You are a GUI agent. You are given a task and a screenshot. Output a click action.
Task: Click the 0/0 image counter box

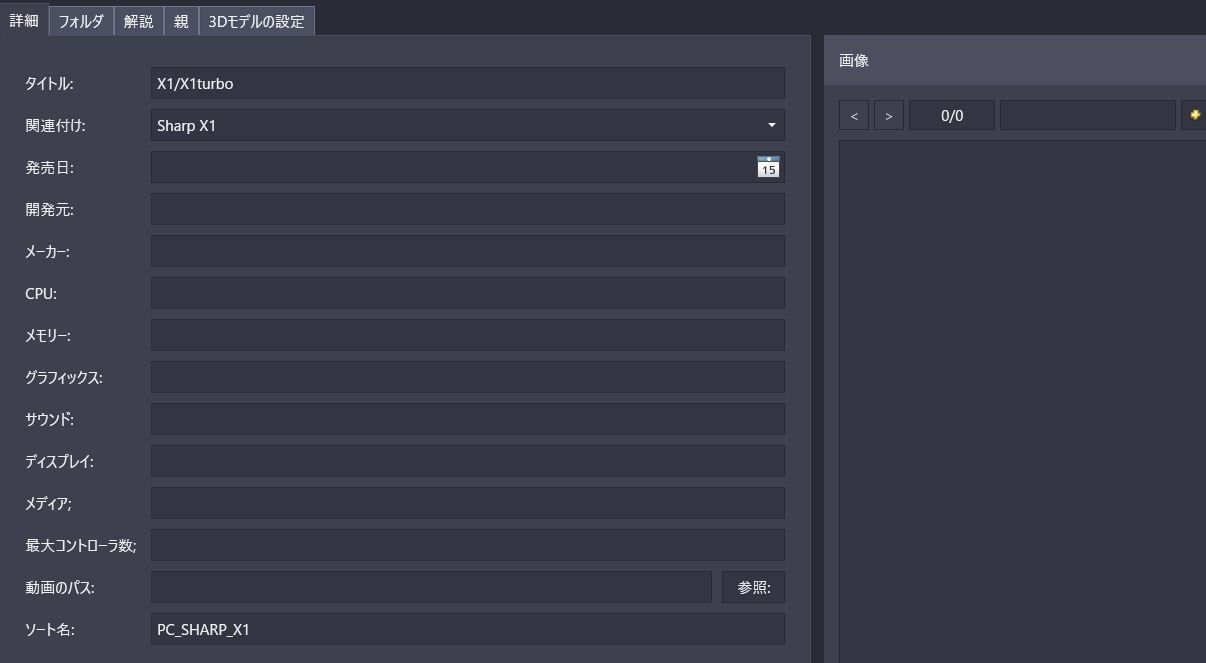point(952,115)
